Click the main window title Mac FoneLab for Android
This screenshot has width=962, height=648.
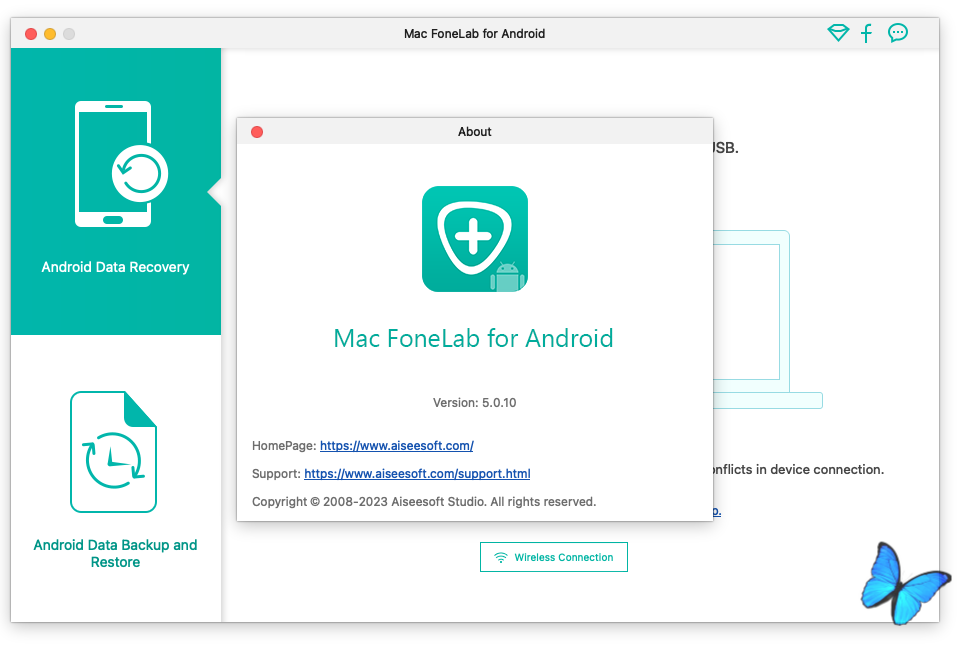click(474, 34)
